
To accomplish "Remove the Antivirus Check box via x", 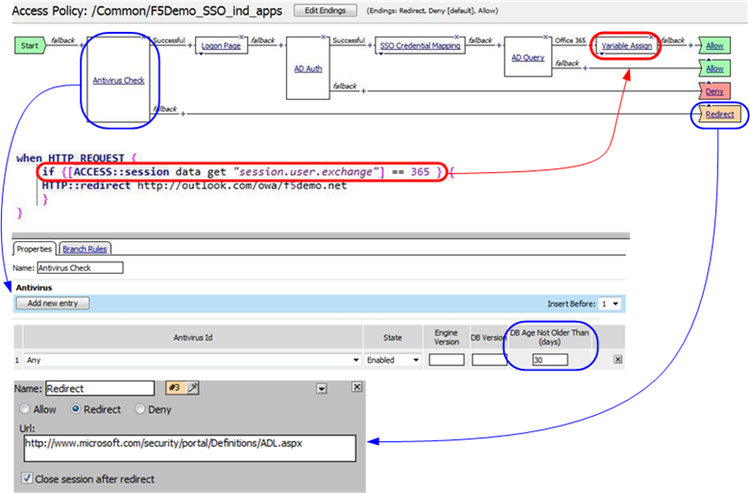I will point(143,37).
